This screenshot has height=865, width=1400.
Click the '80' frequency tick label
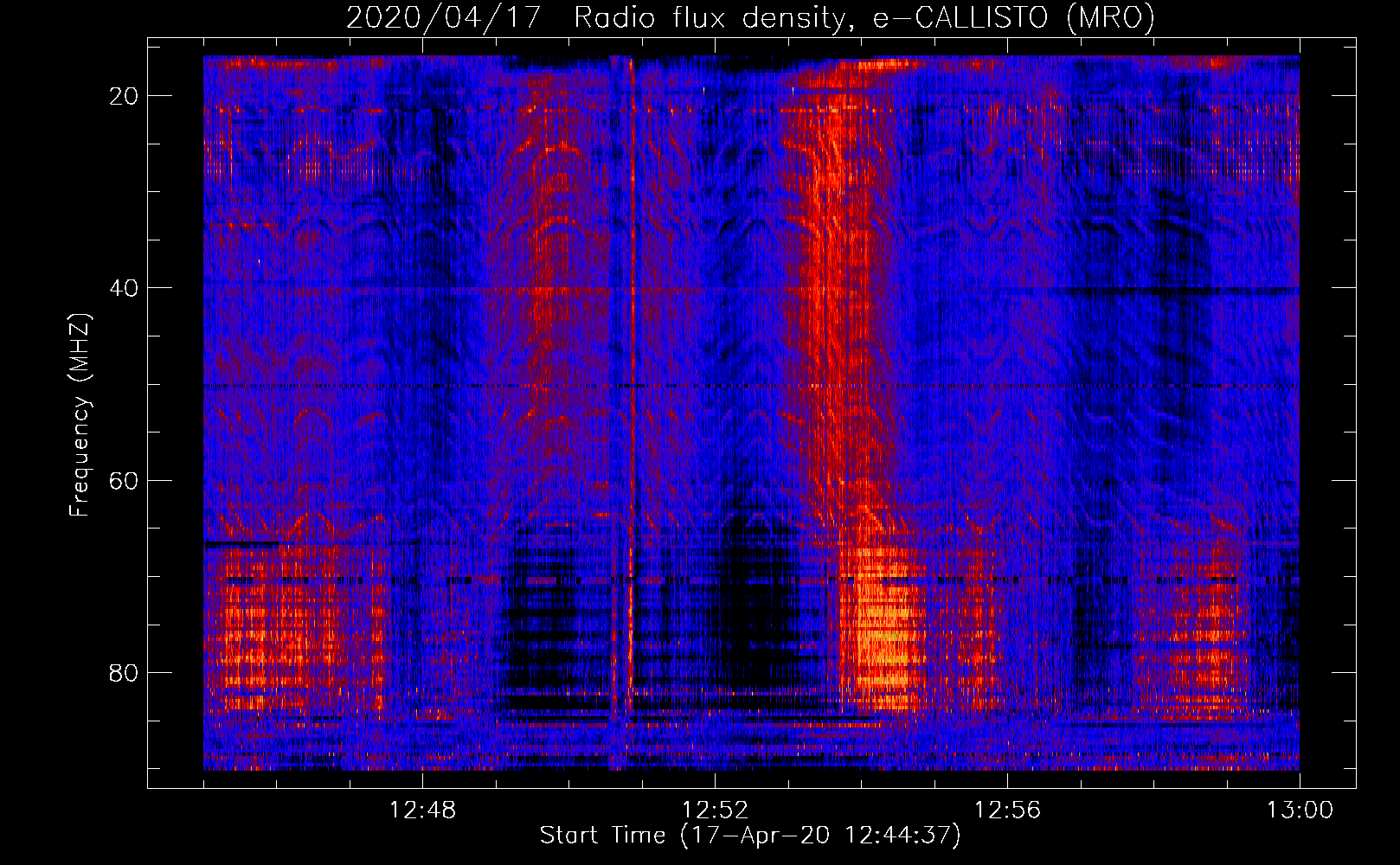[125, 672]
